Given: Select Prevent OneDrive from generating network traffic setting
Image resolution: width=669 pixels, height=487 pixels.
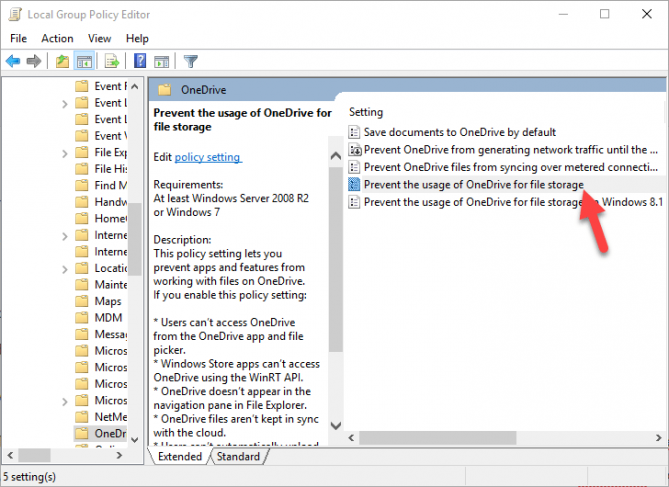Looking at the screenshot, I should coord(511,150).
